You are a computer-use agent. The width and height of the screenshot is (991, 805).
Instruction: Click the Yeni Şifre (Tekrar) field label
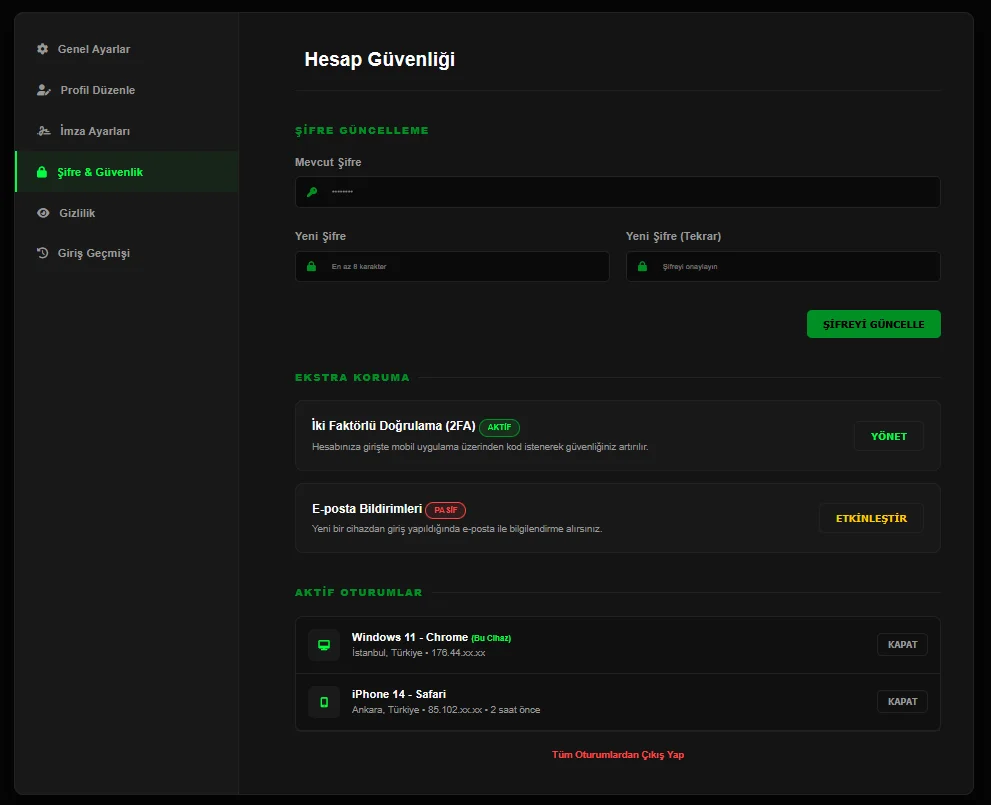coord(673,236)
